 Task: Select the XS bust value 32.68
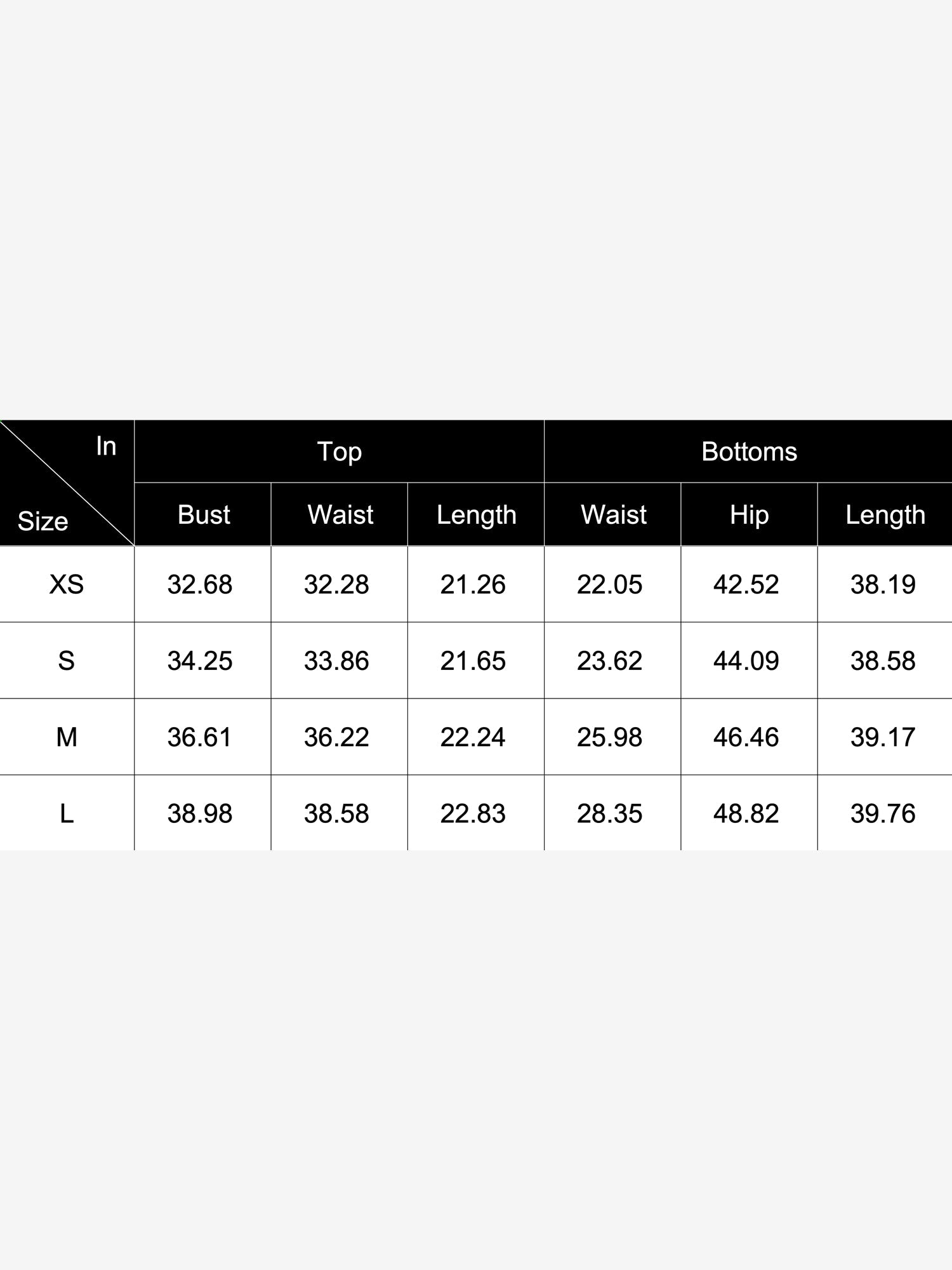(200, 584)
